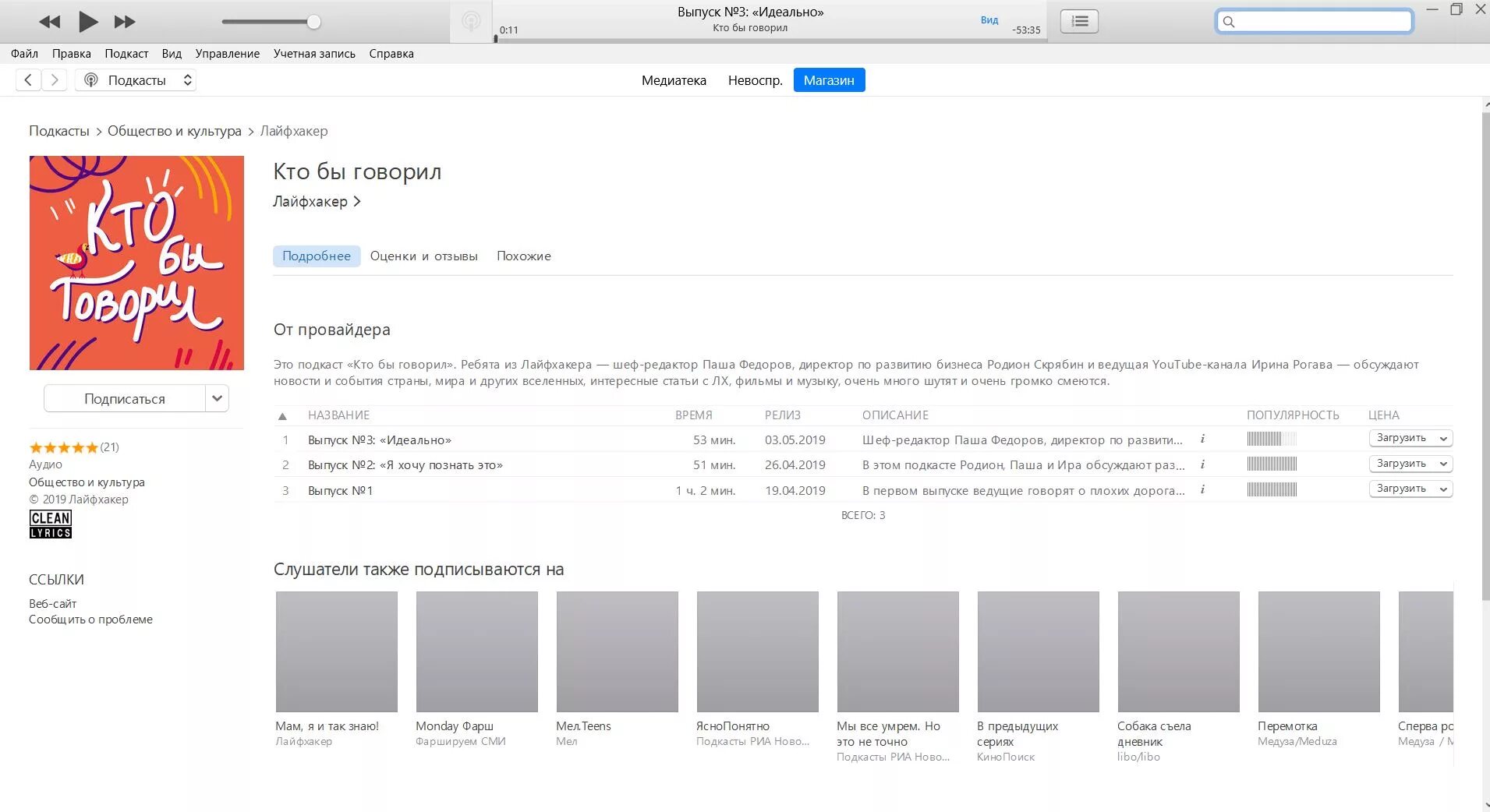Open the Файл menu

tap(24, 54)
